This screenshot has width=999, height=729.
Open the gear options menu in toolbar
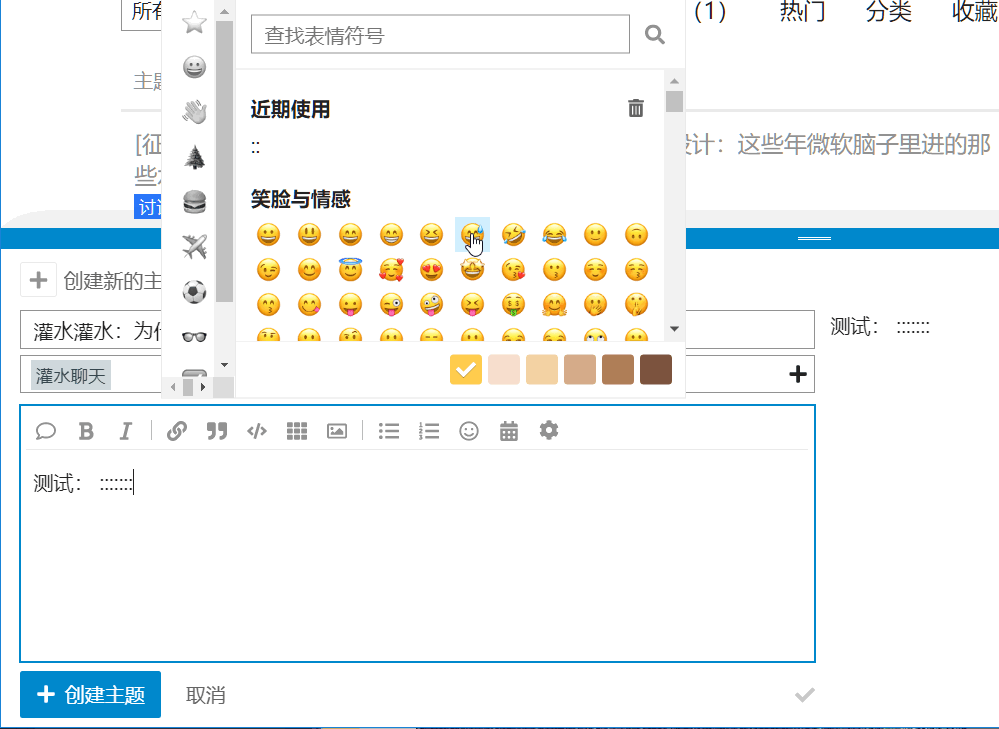pyautogui.click(x=549, y=431)
